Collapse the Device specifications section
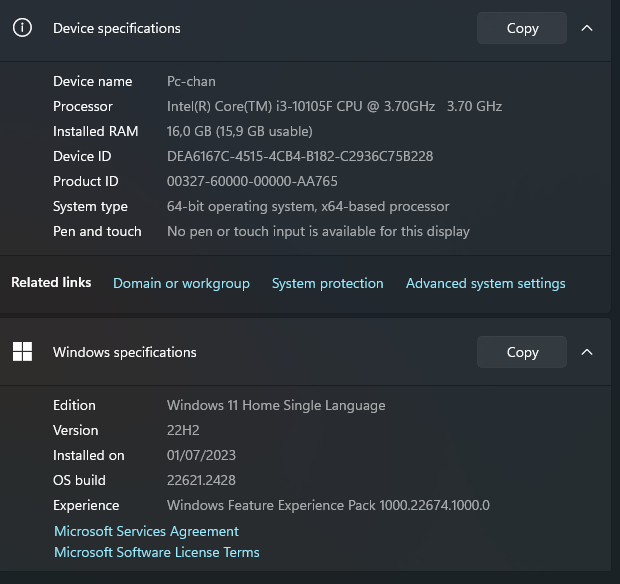 [587, 28]
